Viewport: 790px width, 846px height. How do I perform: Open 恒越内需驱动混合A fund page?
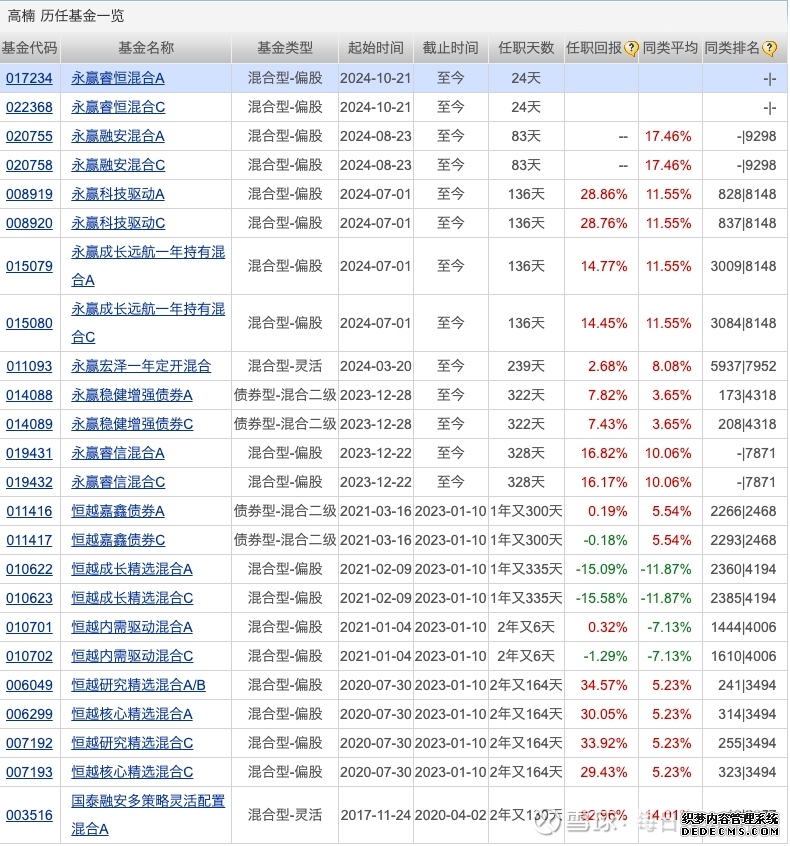click(132, 628)
